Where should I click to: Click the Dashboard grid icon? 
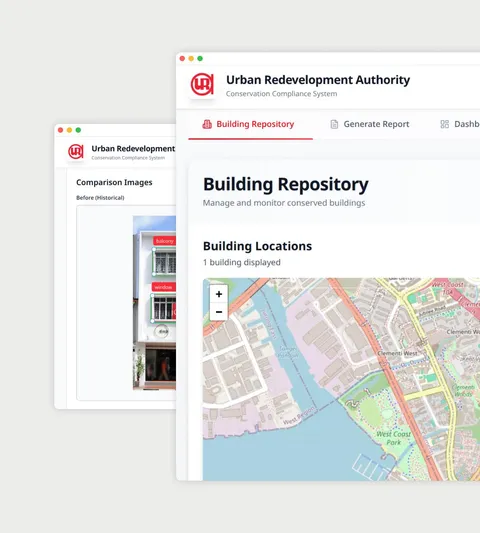pos(444,124)
